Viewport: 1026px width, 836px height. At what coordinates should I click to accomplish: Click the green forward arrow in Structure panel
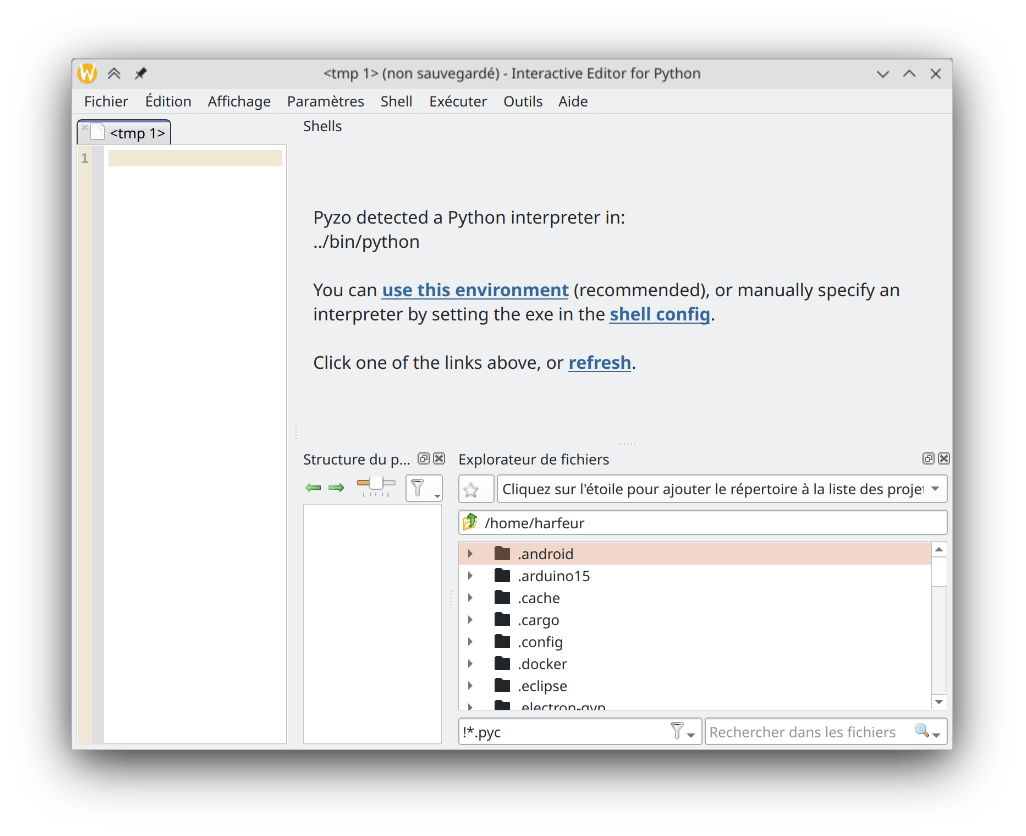[x=336, y=488]
